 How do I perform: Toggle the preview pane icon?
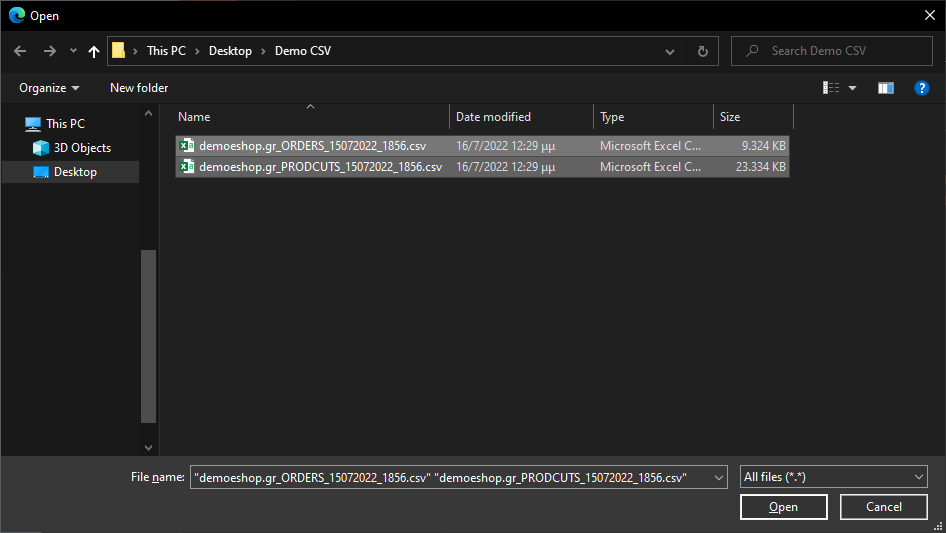885,88
